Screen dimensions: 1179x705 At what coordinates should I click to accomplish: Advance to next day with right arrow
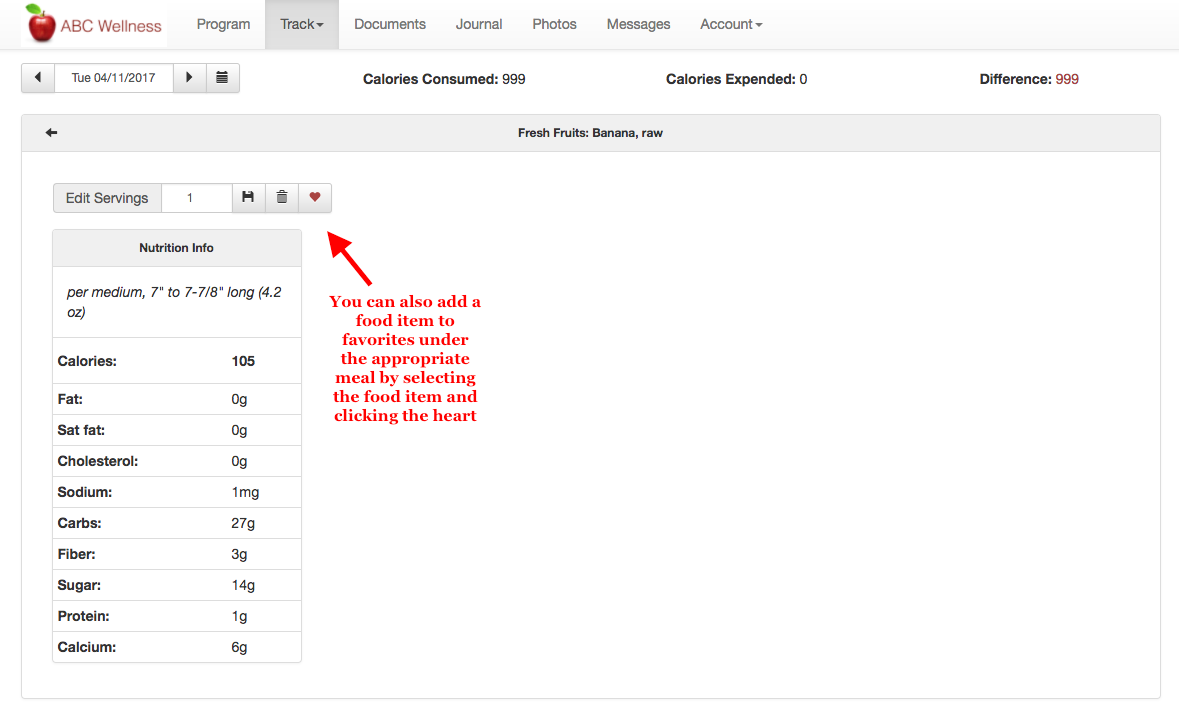click(189, 78)
